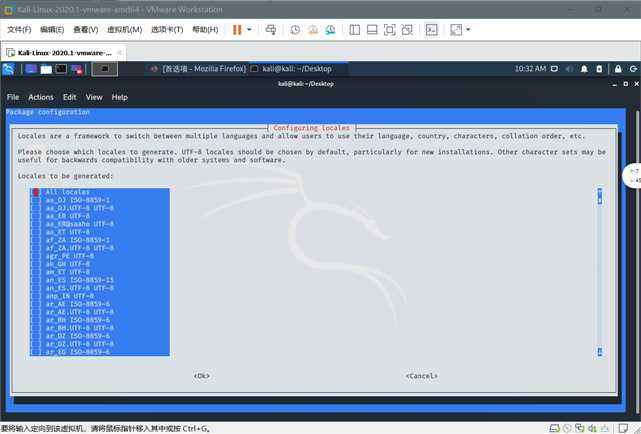Open the dropdown arrow next to pause button
641x434 pixels.
pos(249,29)
